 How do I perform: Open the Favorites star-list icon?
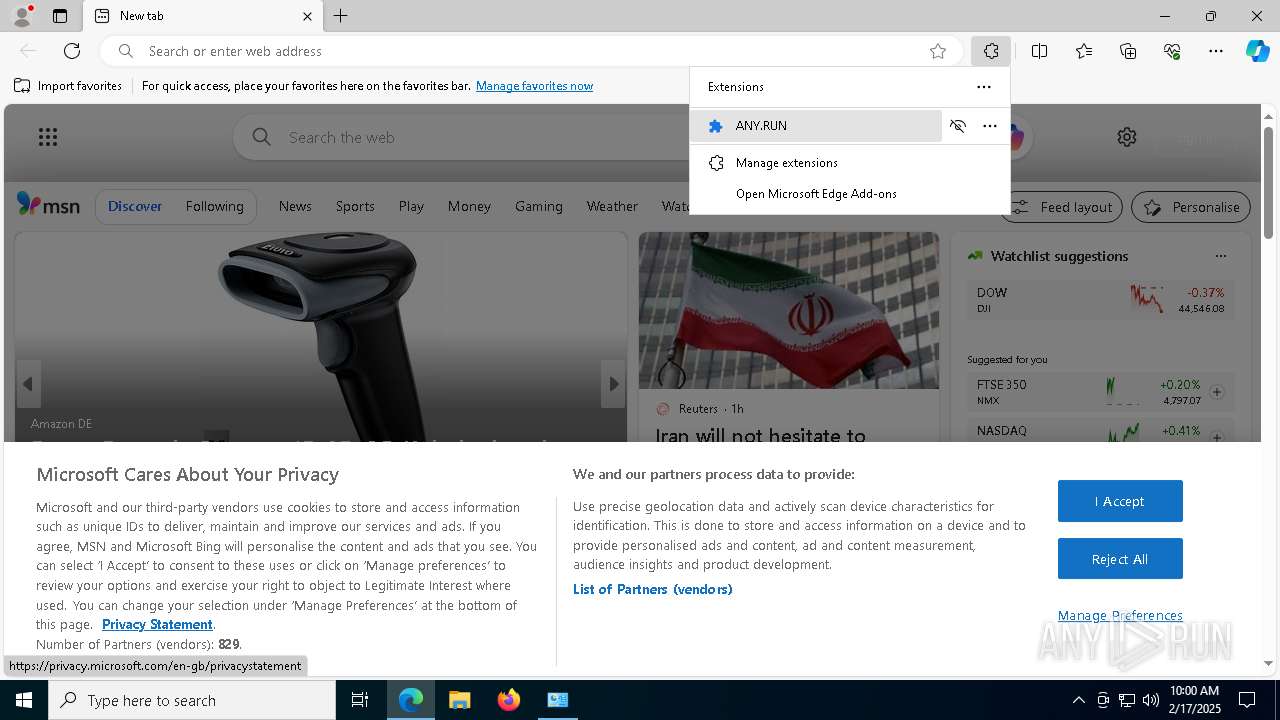point(1084,51)
